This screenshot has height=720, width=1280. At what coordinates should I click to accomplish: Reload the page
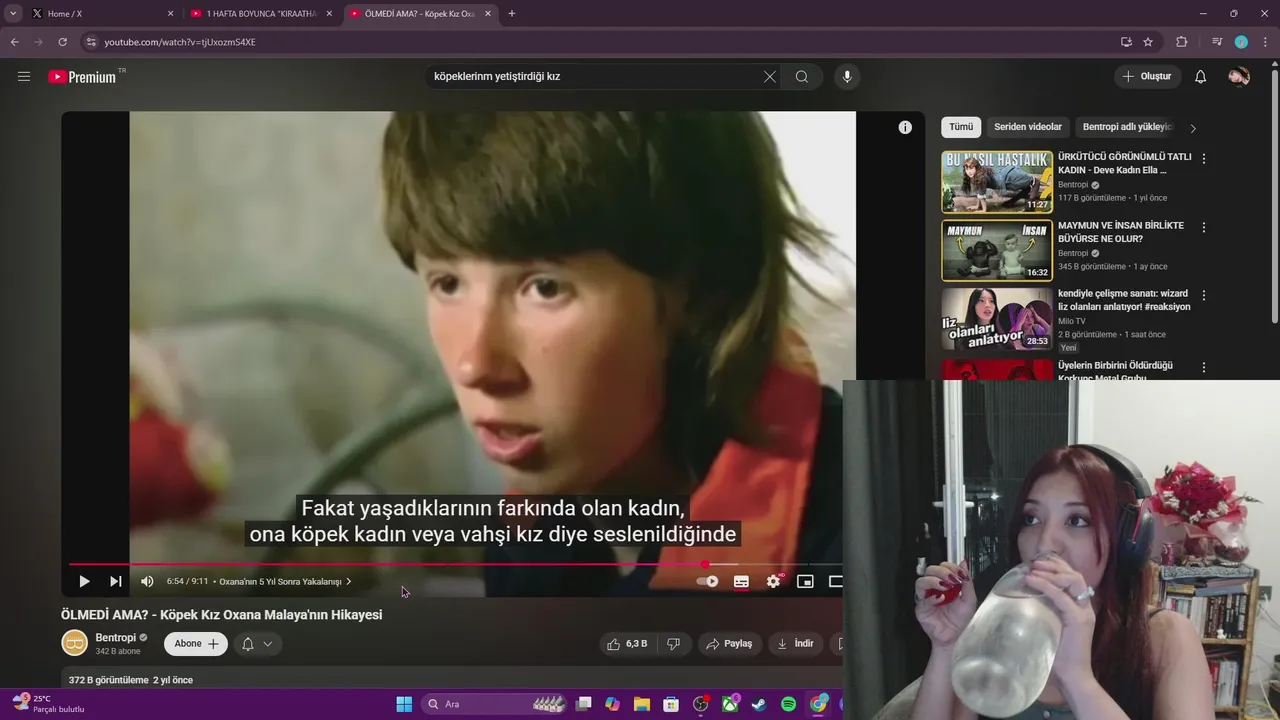pyautogui.click(x=62, y=42)
